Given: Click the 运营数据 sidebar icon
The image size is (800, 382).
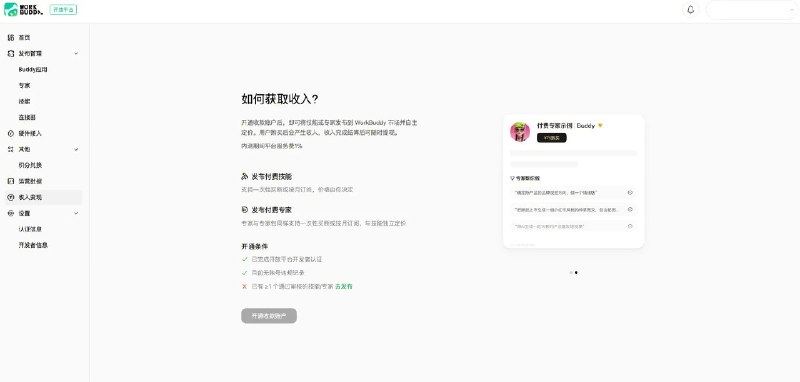Looking at the screenshot, I should tap(11, 181).
